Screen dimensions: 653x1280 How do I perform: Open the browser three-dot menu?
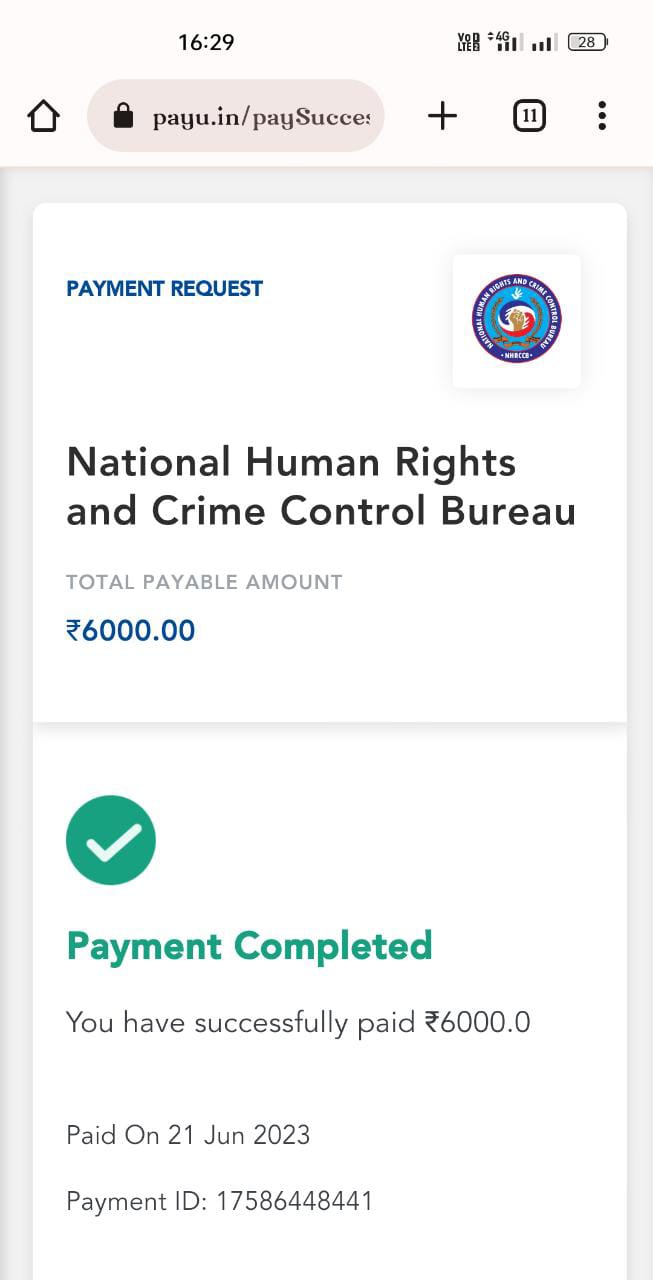601,116
